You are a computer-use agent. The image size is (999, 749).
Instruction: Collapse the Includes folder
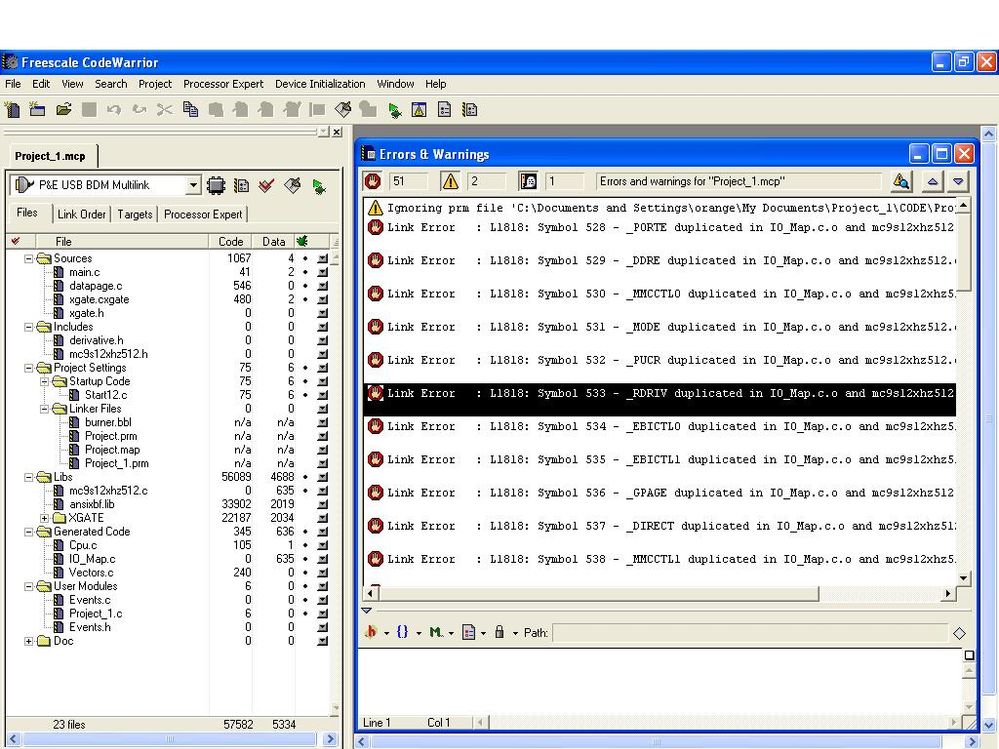29,327
